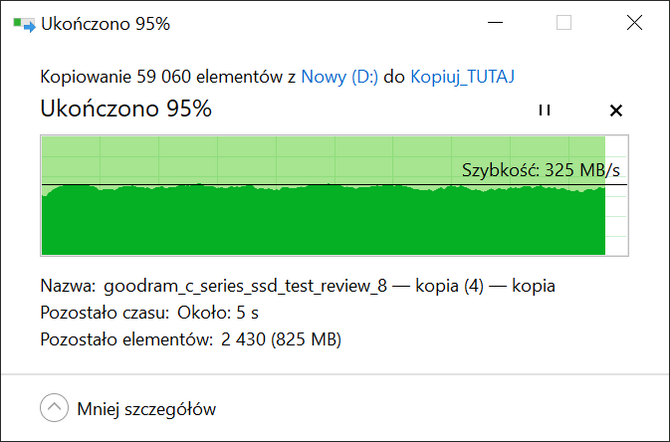Image resolution: width=670 pixels, height=442 pixels.
Task: Click the dark green speed history area
Action: pos(300,225)
